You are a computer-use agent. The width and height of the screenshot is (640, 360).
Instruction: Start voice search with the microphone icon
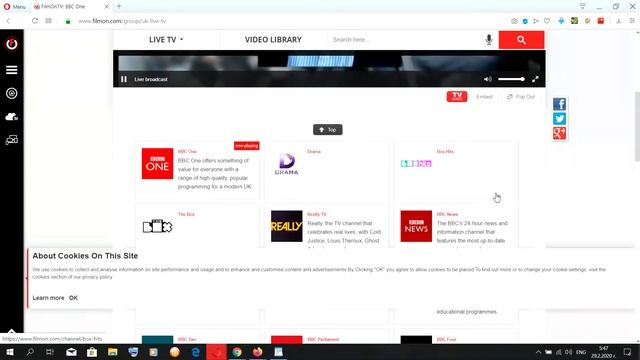click(489, 40)
